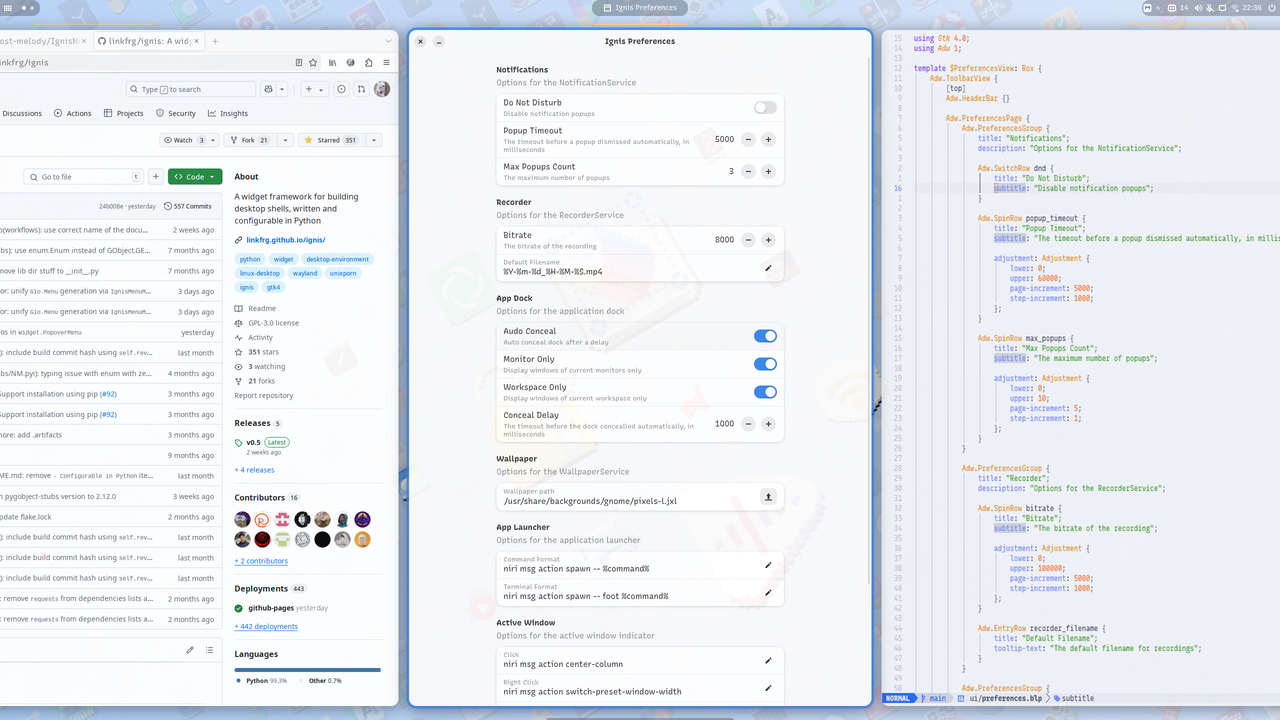Open the 557 Commits history link
The height and width of the screenshot is (720, 1280).
click(188, 206)
